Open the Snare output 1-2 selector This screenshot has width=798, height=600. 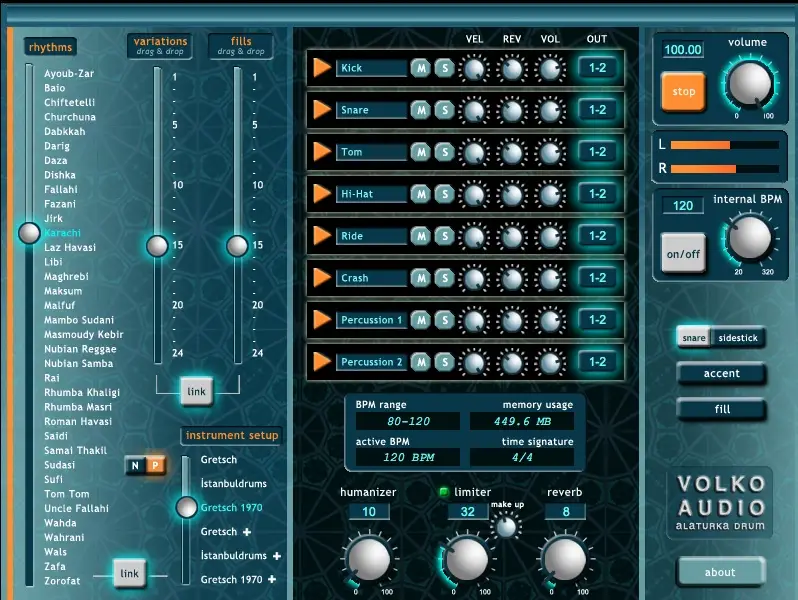point(597,110)
